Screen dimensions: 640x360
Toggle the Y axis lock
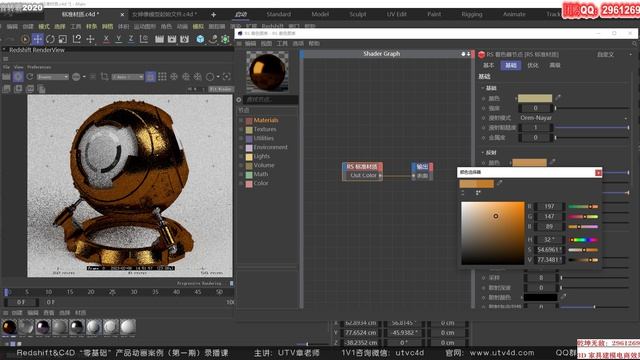(119, 39)
